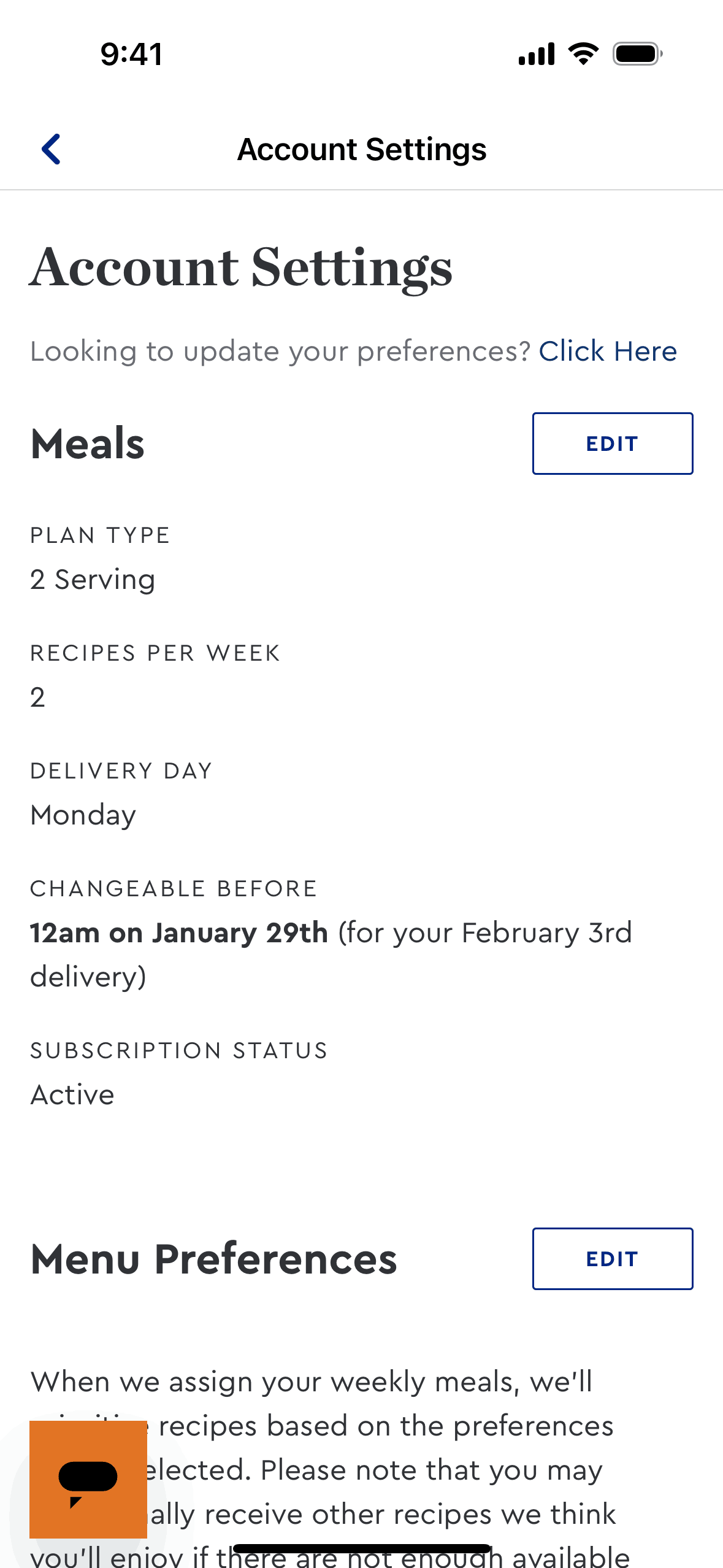Tap the RECIPES PER WEEK label
Screen dimensions: 723x1568
pos(155,653)
